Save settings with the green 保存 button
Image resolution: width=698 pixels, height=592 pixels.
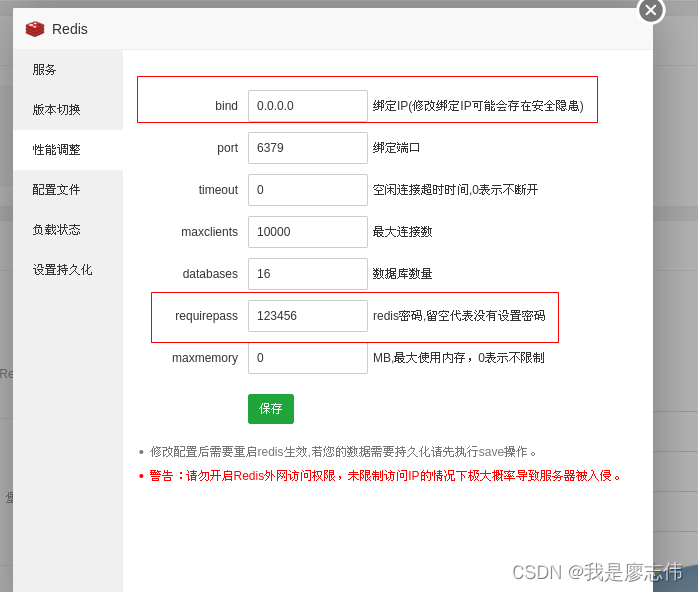click(271, 409)
